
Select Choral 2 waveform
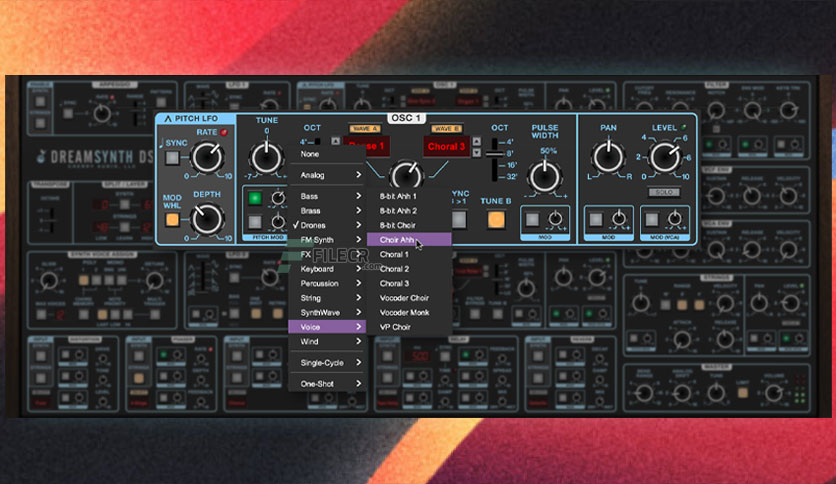[x=409, y=269]
